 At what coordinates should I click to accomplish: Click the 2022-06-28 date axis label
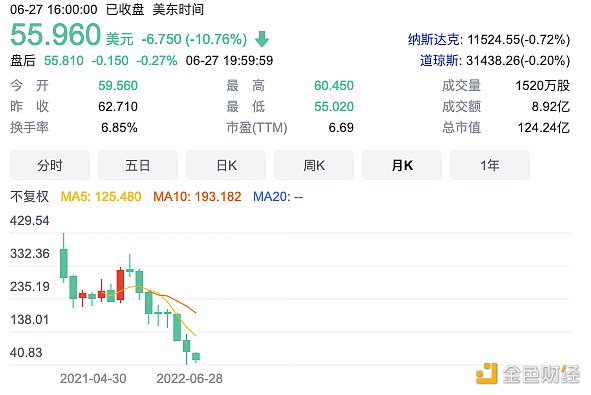190,378
